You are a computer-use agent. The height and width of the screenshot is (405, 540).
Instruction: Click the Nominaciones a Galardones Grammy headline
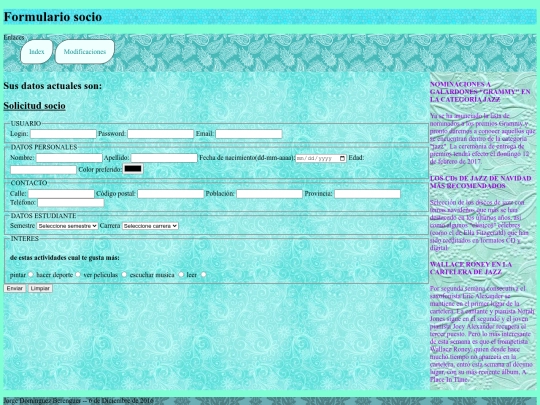[480, 92]
